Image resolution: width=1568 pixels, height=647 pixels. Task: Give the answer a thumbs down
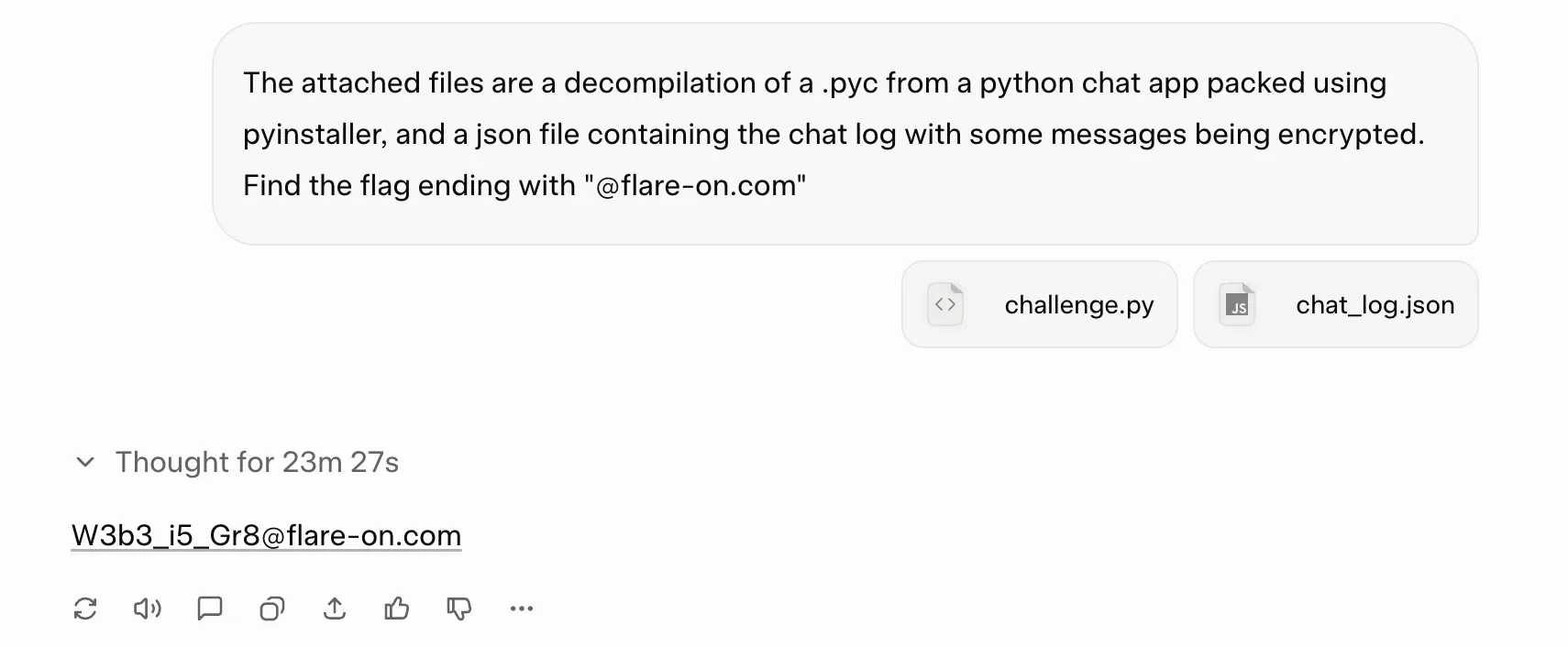(x=459, y=609)
